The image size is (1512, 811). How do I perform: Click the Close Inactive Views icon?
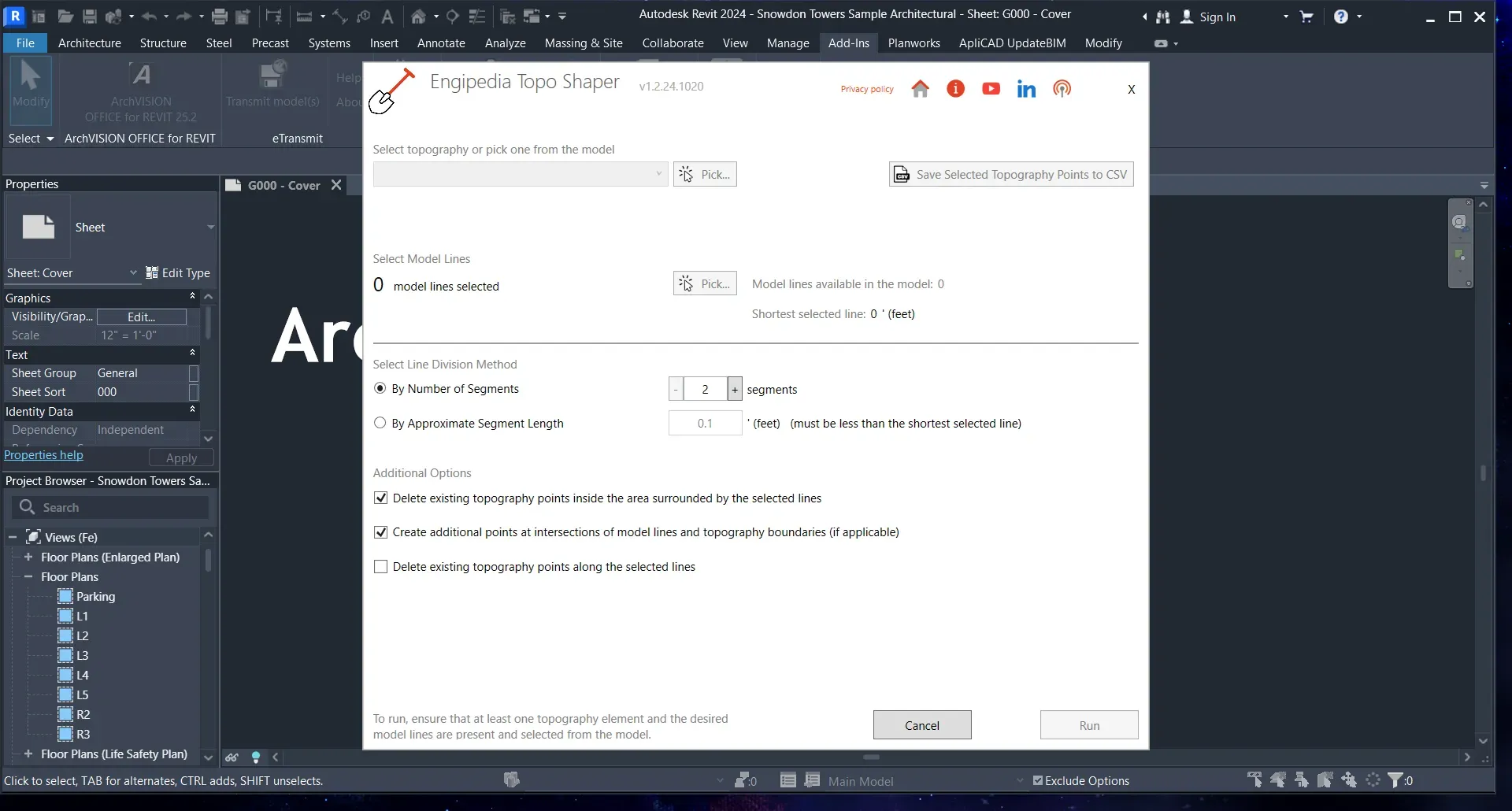(508, 16)
